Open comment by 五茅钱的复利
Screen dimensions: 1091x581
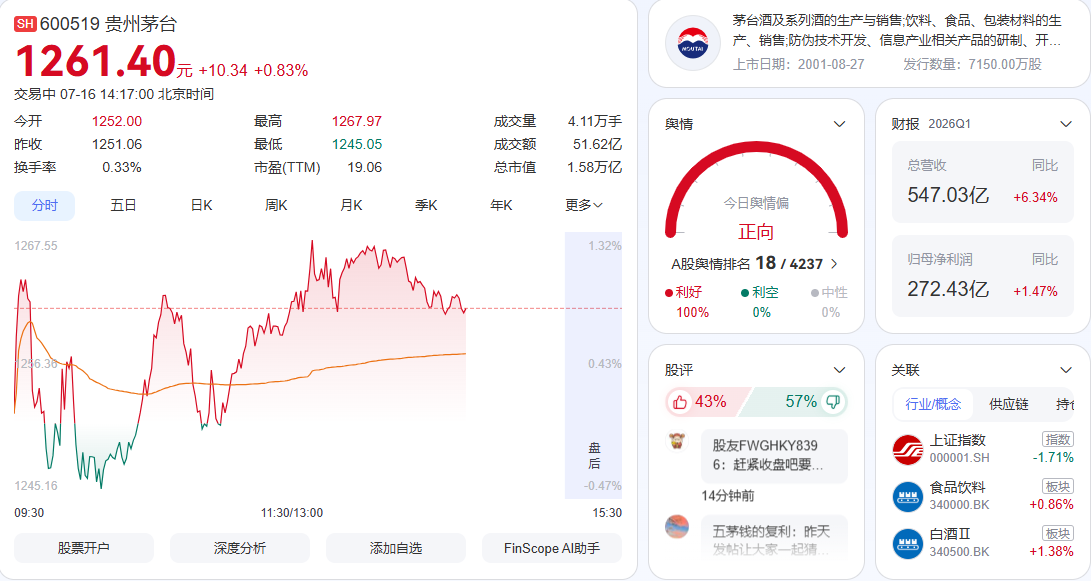click(x=774, y=536)
